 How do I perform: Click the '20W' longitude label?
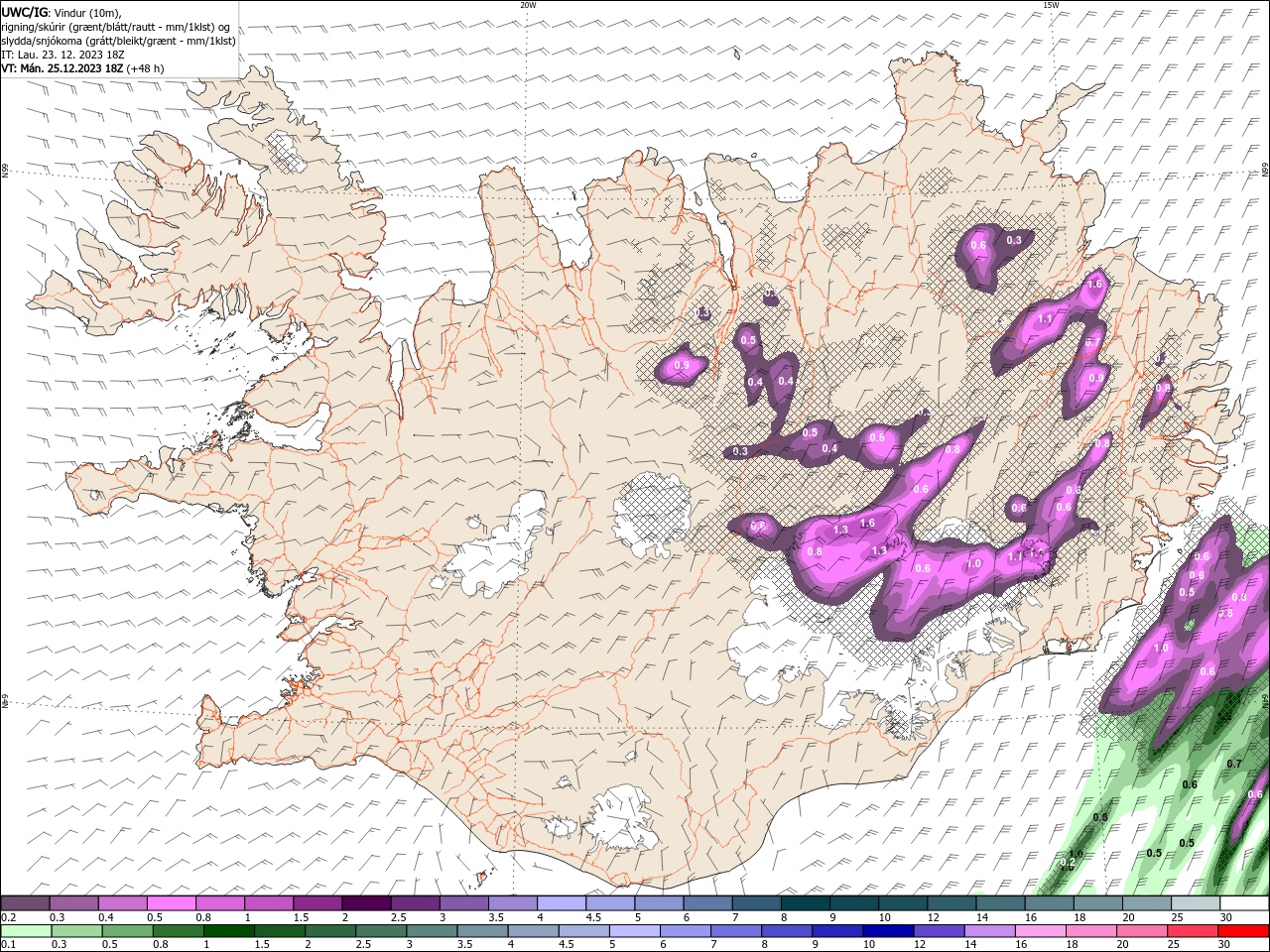point(529,5)
